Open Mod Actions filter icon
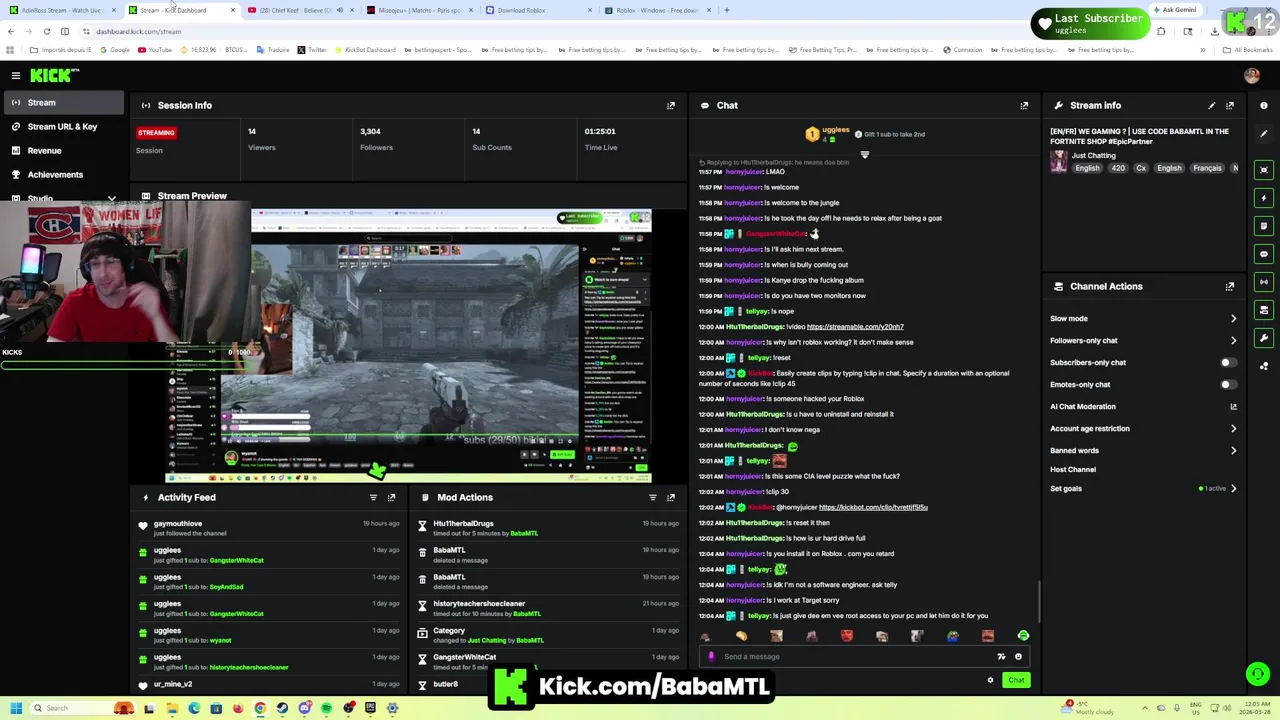The image size is (1280, 720). 653,497
